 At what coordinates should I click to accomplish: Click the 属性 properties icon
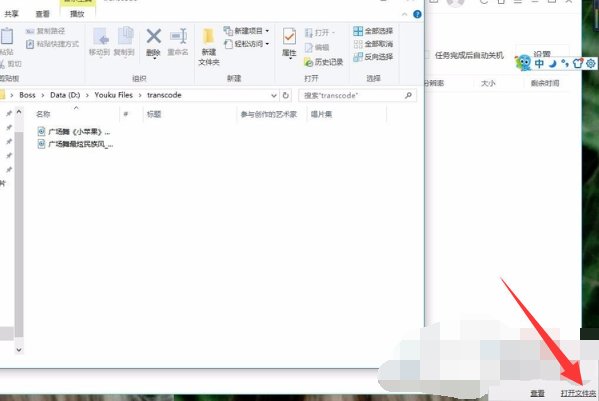pyautogui.click(x=289, y=37)
